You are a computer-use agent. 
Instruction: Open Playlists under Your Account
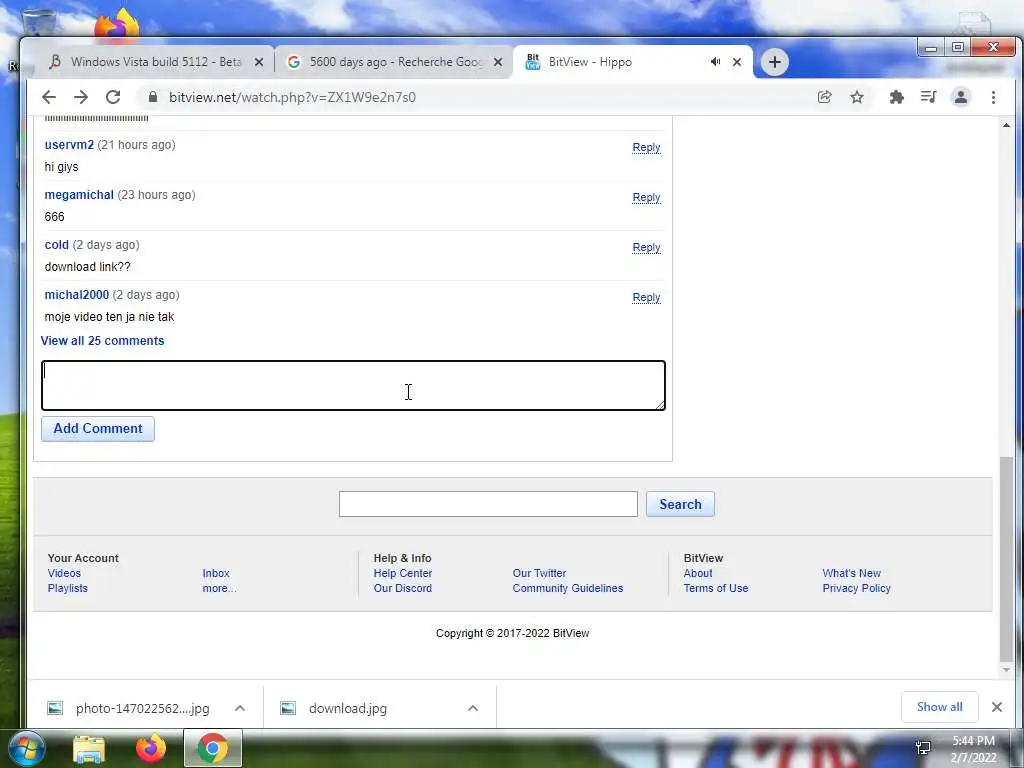[67, 588]
